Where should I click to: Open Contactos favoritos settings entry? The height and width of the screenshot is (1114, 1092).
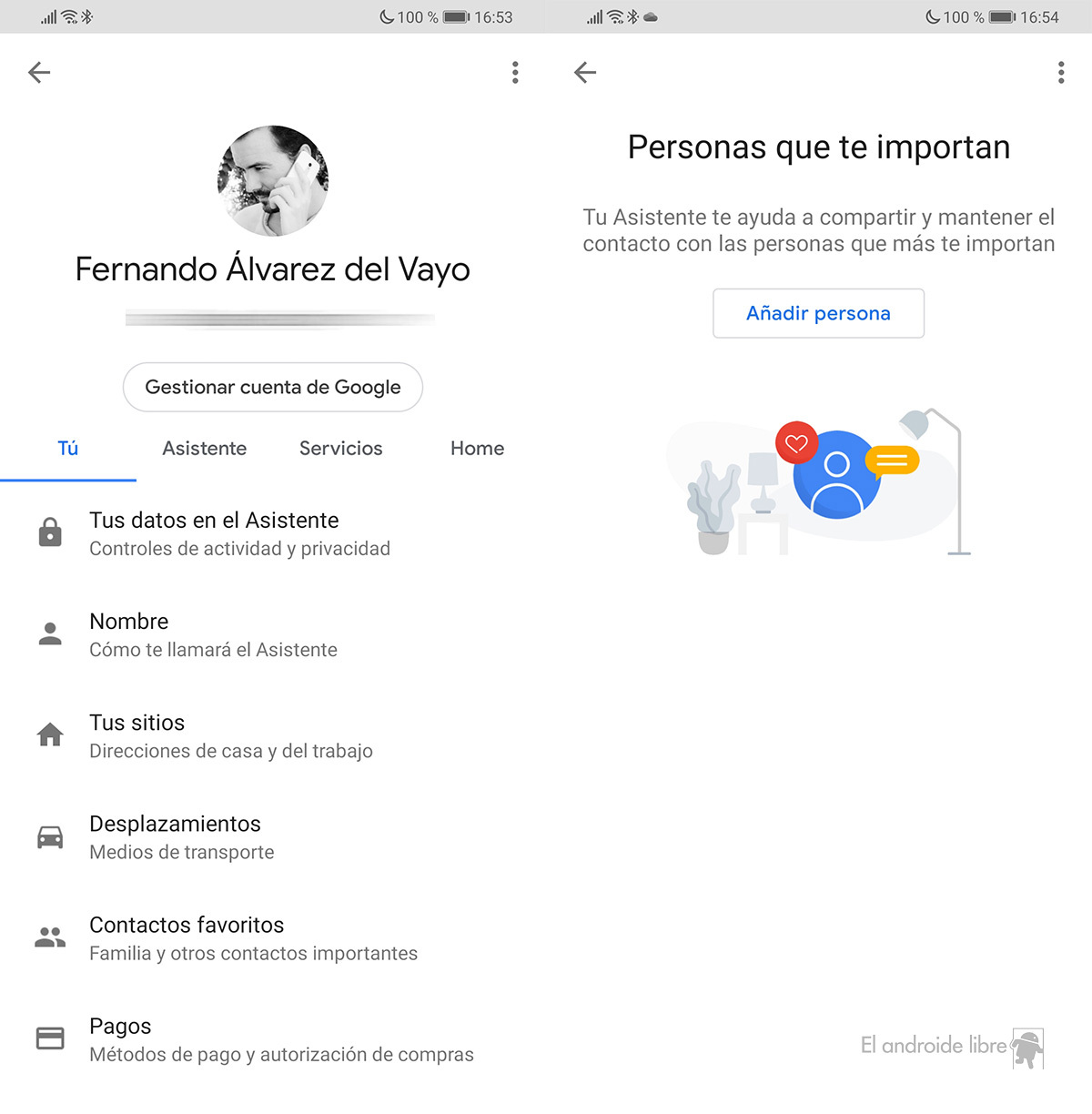(x=273, y=938)
